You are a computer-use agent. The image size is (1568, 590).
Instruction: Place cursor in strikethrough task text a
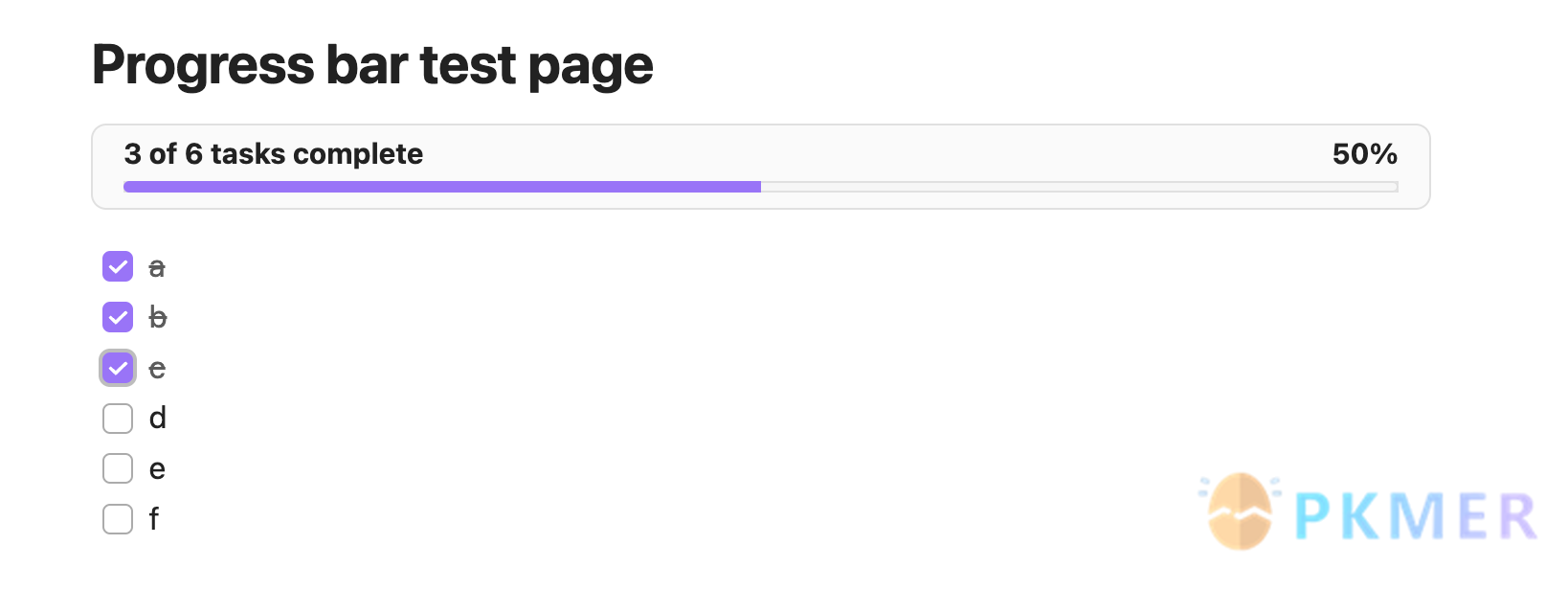tap(157, 268)
